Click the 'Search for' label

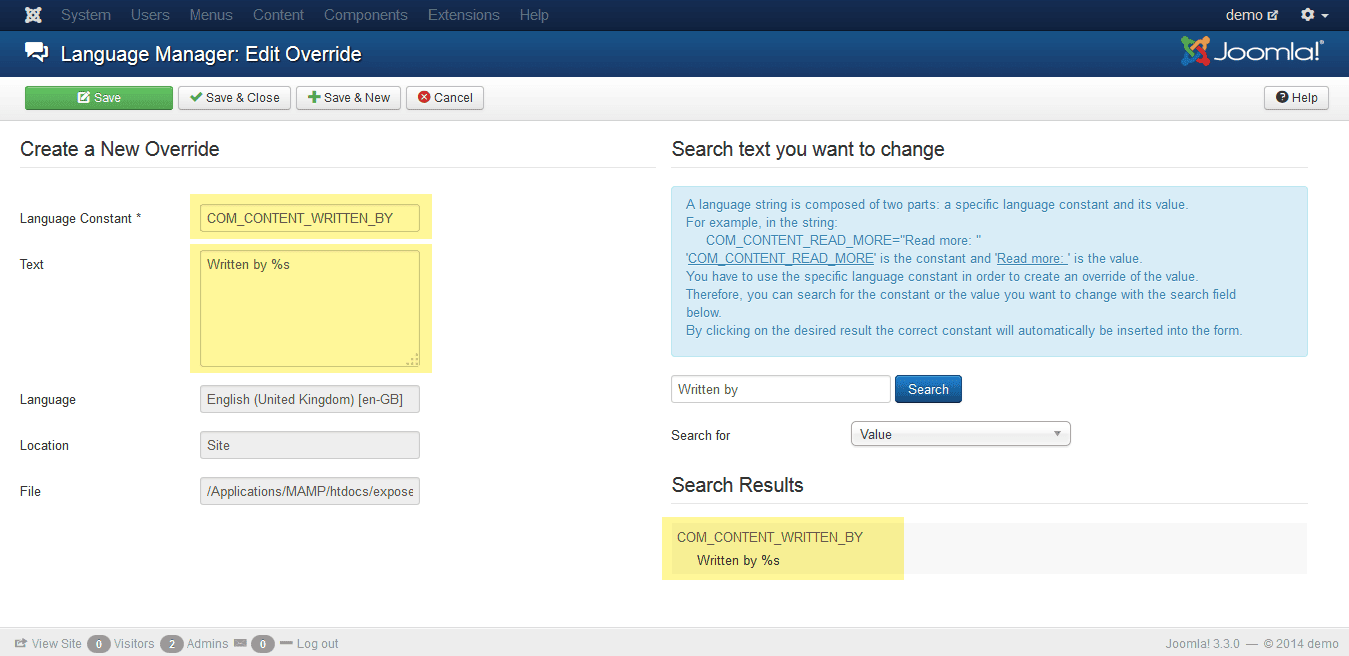701,435
